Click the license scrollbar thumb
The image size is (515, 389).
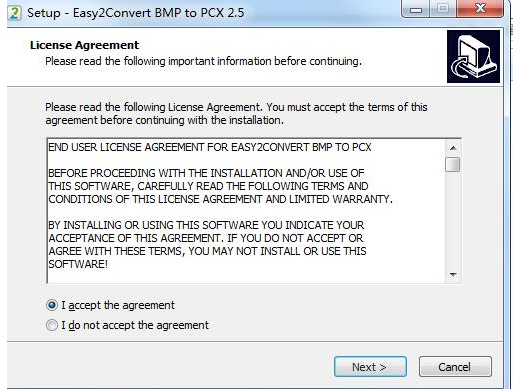453,164
